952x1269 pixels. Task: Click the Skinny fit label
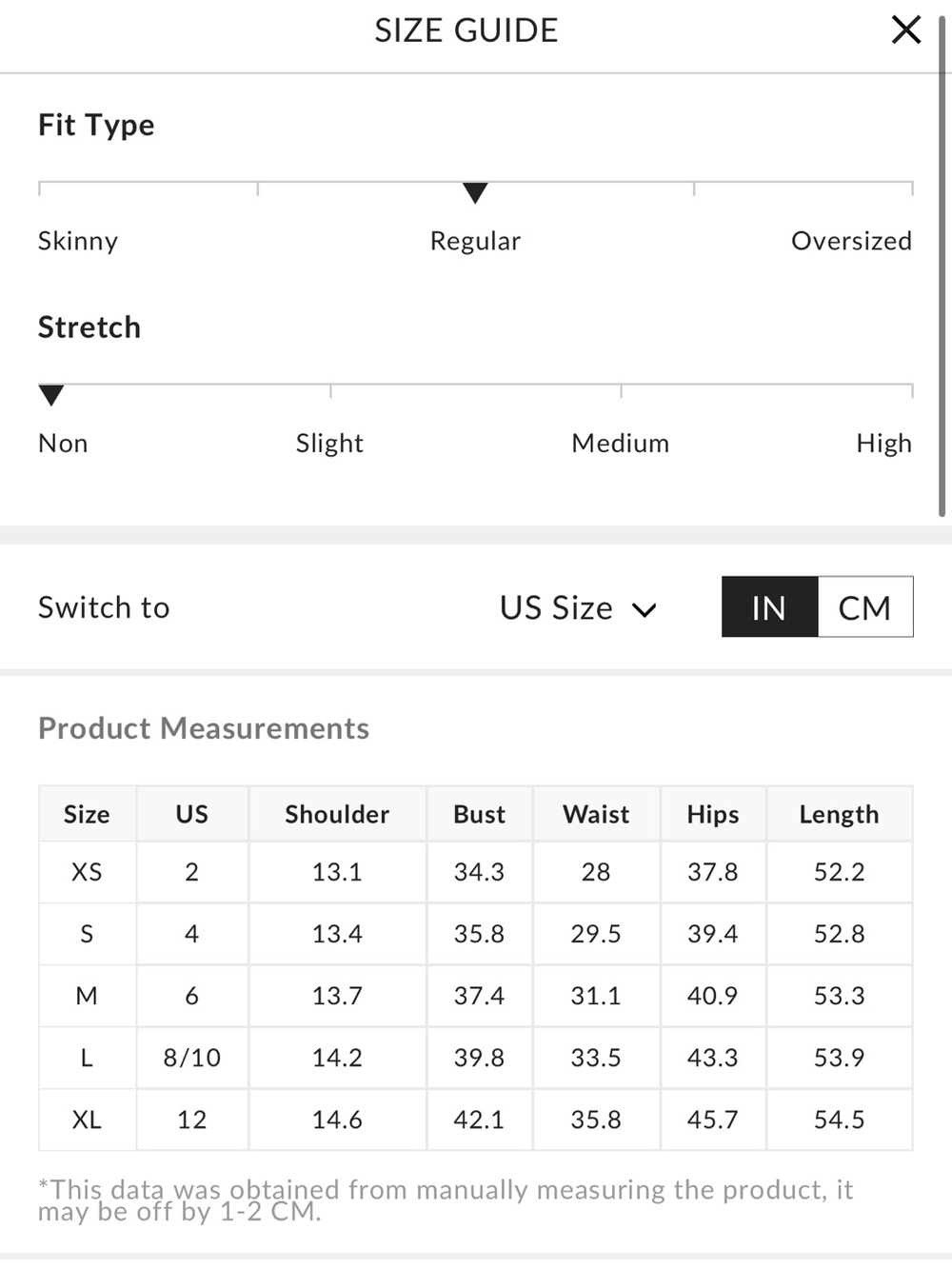78,241
